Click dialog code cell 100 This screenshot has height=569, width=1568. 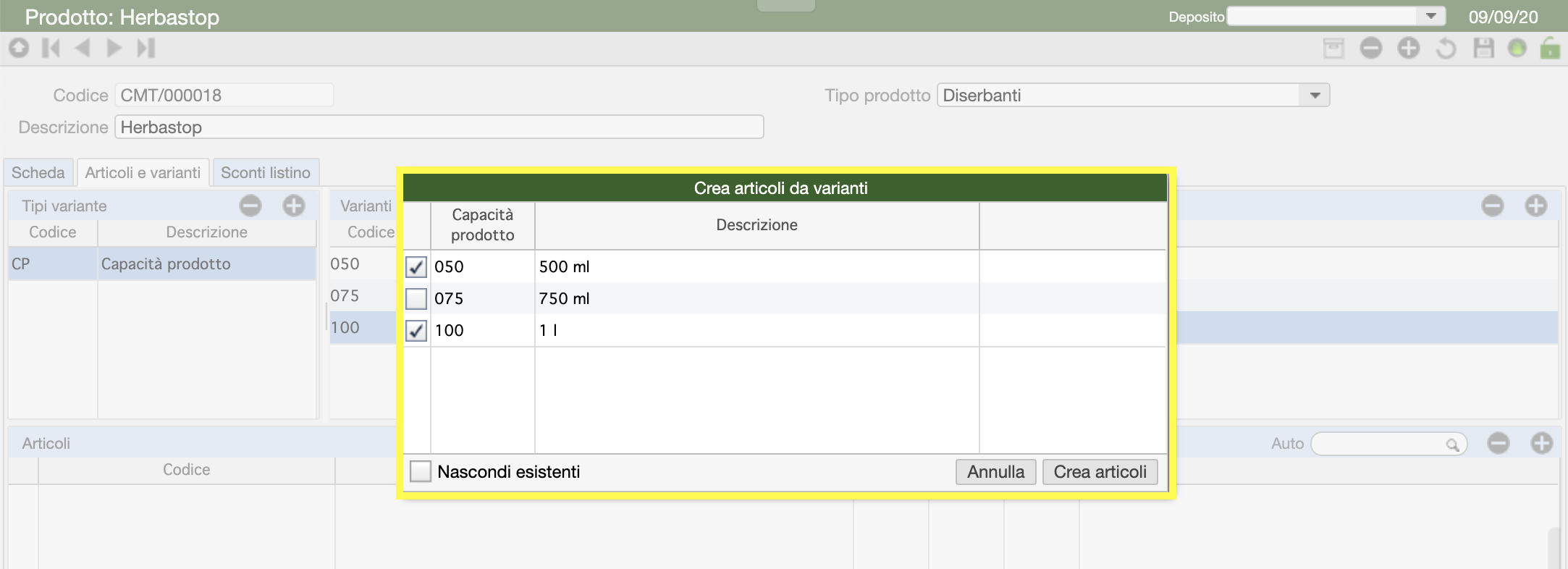[483, 330]
